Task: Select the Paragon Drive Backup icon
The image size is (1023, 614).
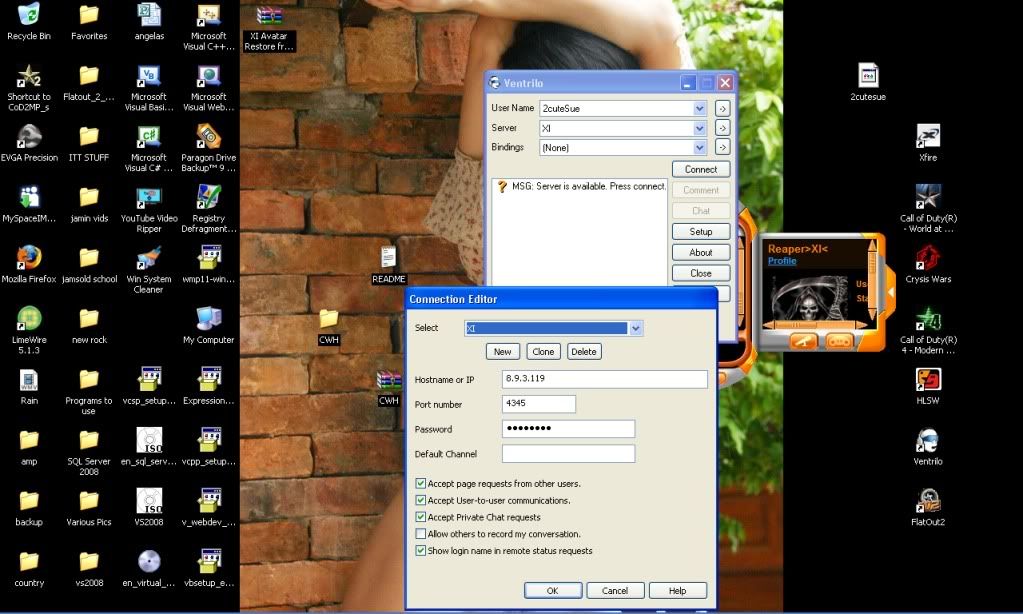Action: click(209, 148)
